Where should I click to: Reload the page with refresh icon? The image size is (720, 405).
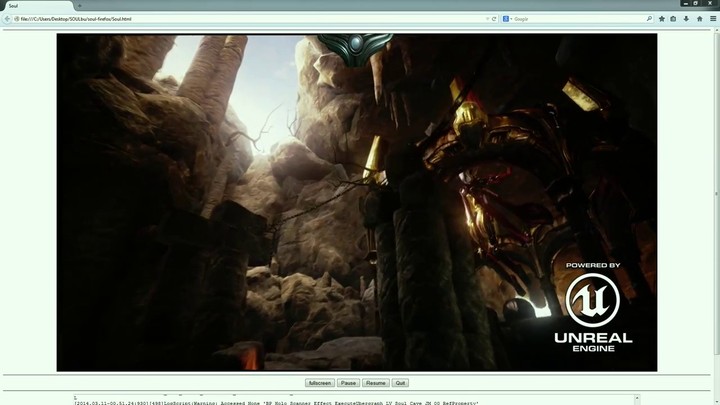coord(494,19)
